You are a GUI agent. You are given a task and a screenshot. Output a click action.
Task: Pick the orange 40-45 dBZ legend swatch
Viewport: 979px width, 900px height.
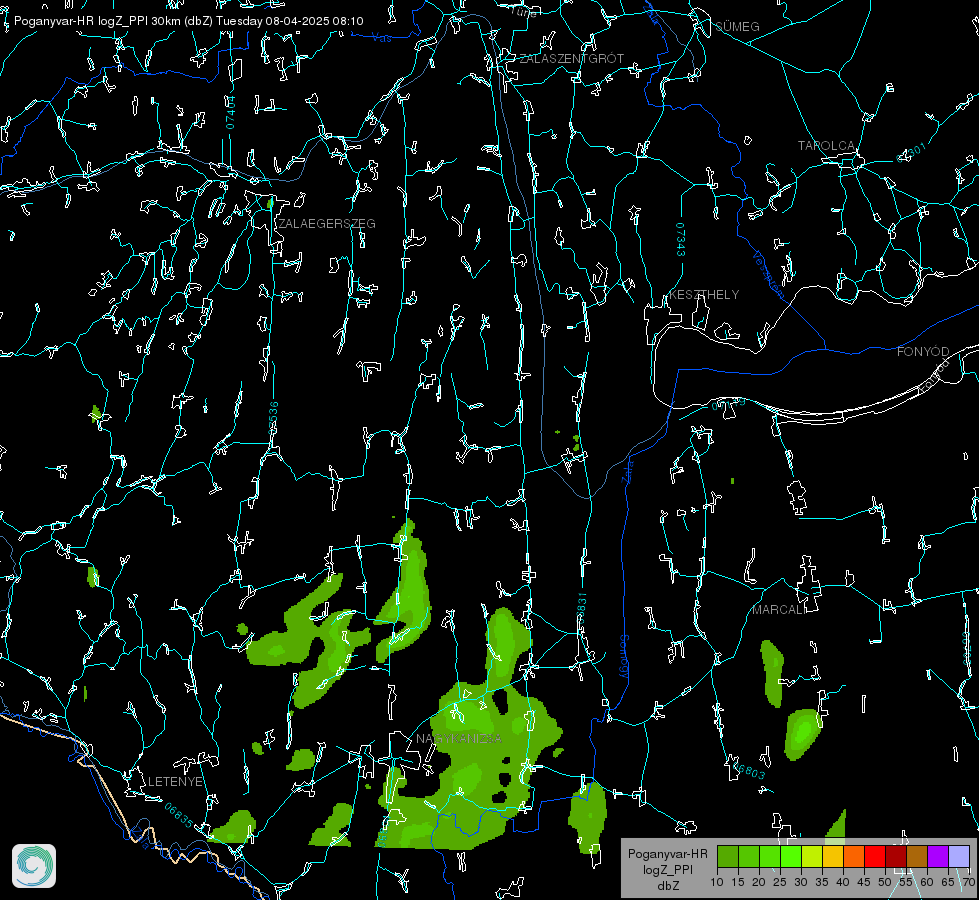pos(854,856)
